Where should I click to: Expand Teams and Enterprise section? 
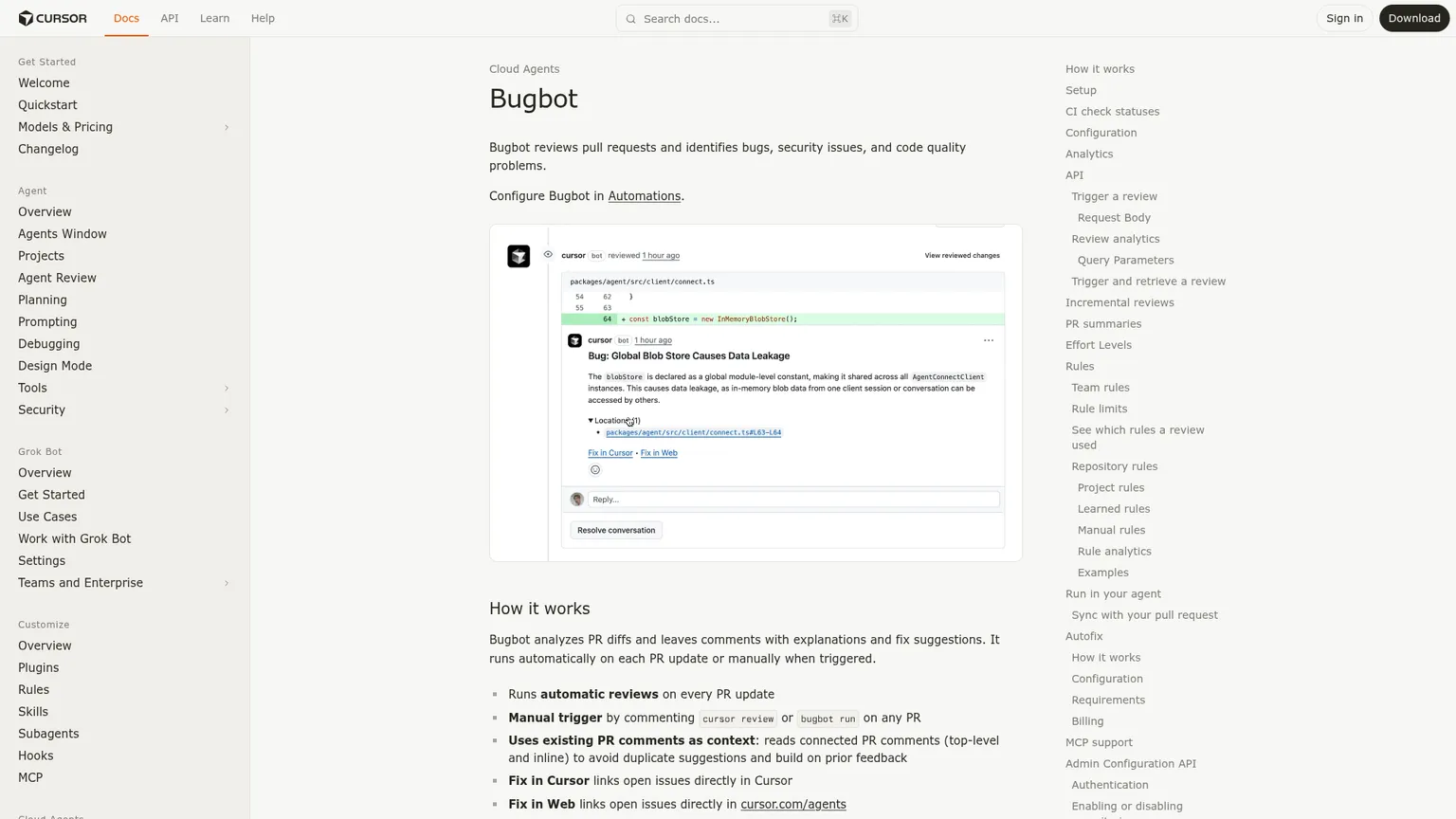pyautogui.click(x=227, y=583)
